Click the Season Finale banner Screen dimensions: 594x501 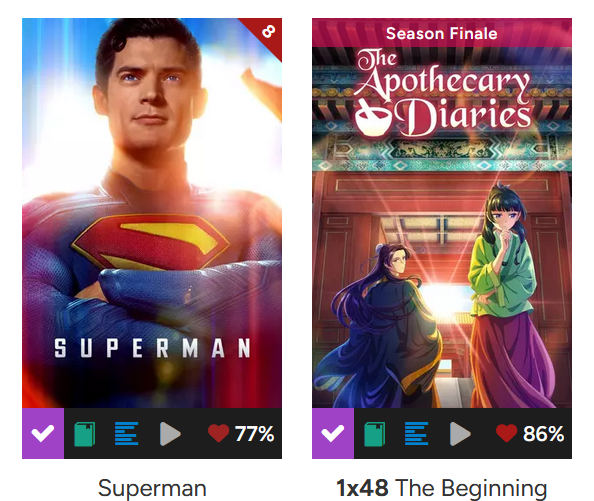click(x=442, y=33)
